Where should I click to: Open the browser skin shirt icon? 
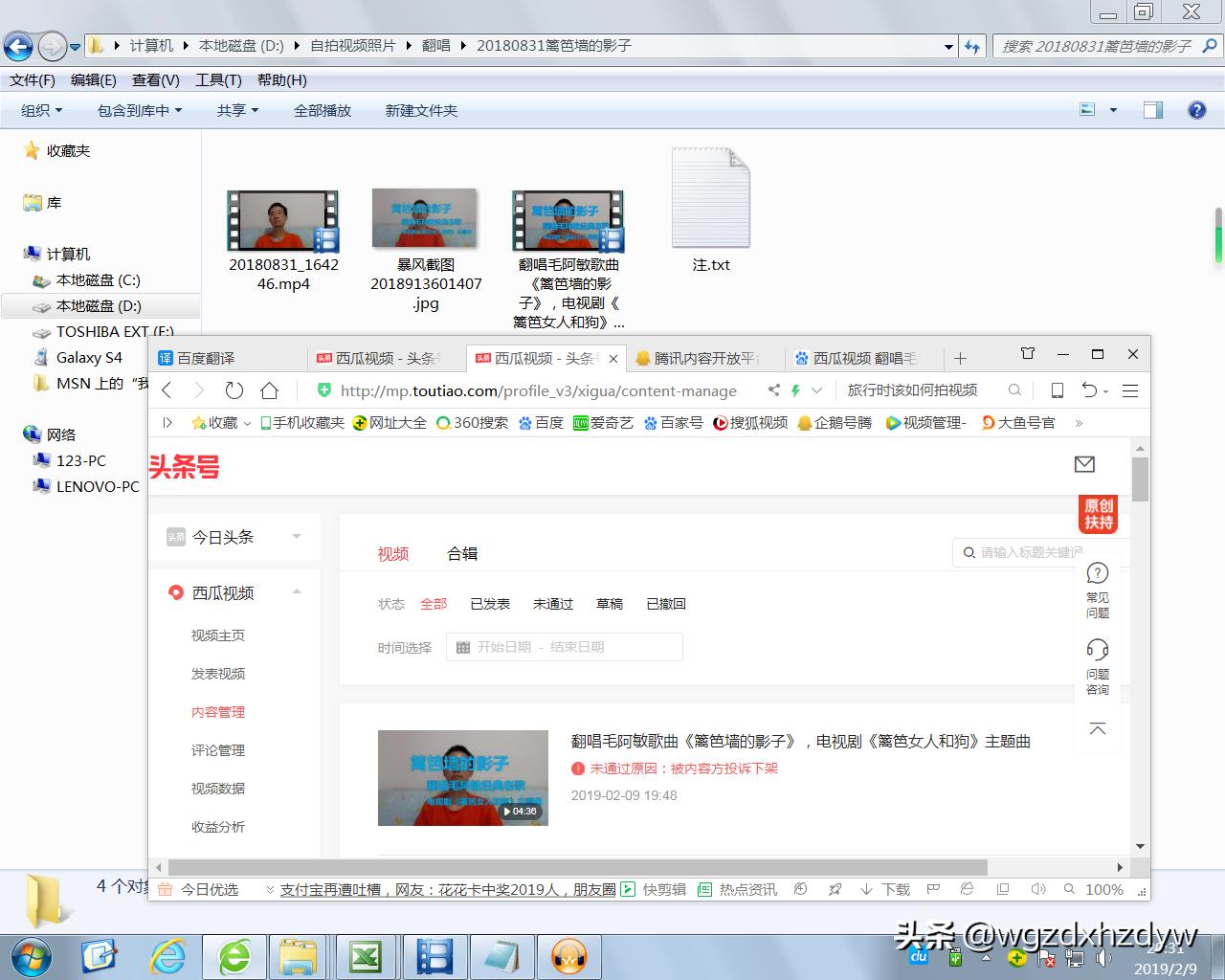1028,354
